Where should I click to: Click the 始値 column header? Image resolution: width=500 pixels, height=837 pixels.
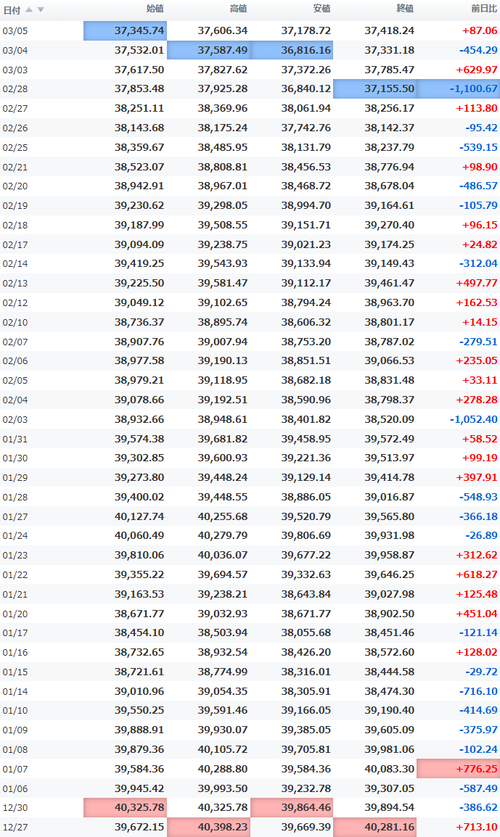coord(155,9)
